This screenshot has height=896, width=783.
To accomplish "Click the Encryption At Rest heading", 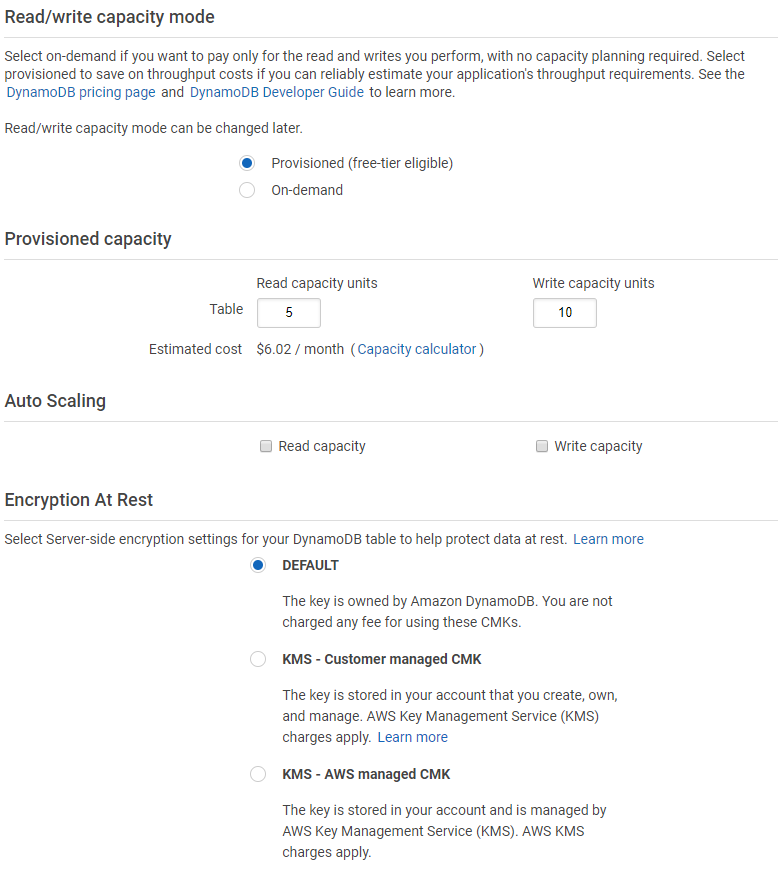I will [79, 500].
